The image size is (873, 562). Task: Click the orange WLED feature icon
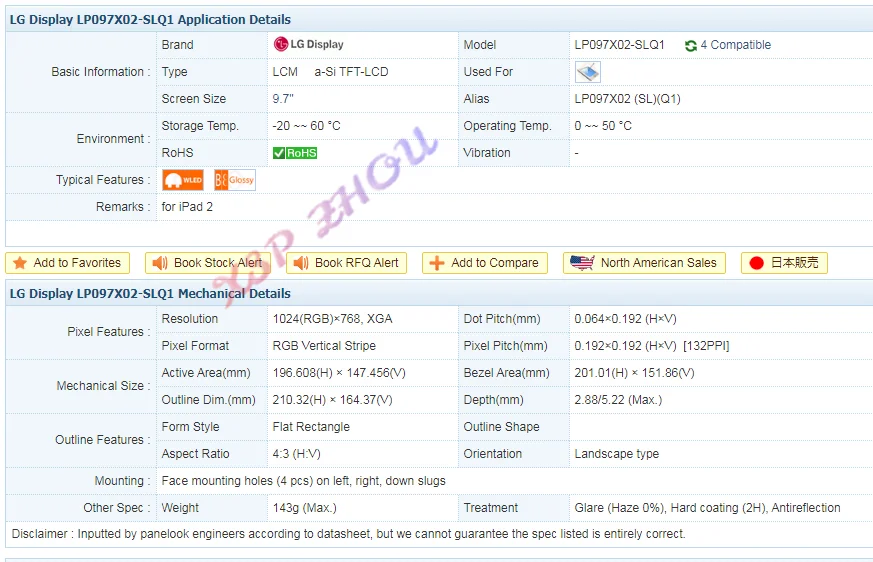click(x=183, y=180)
